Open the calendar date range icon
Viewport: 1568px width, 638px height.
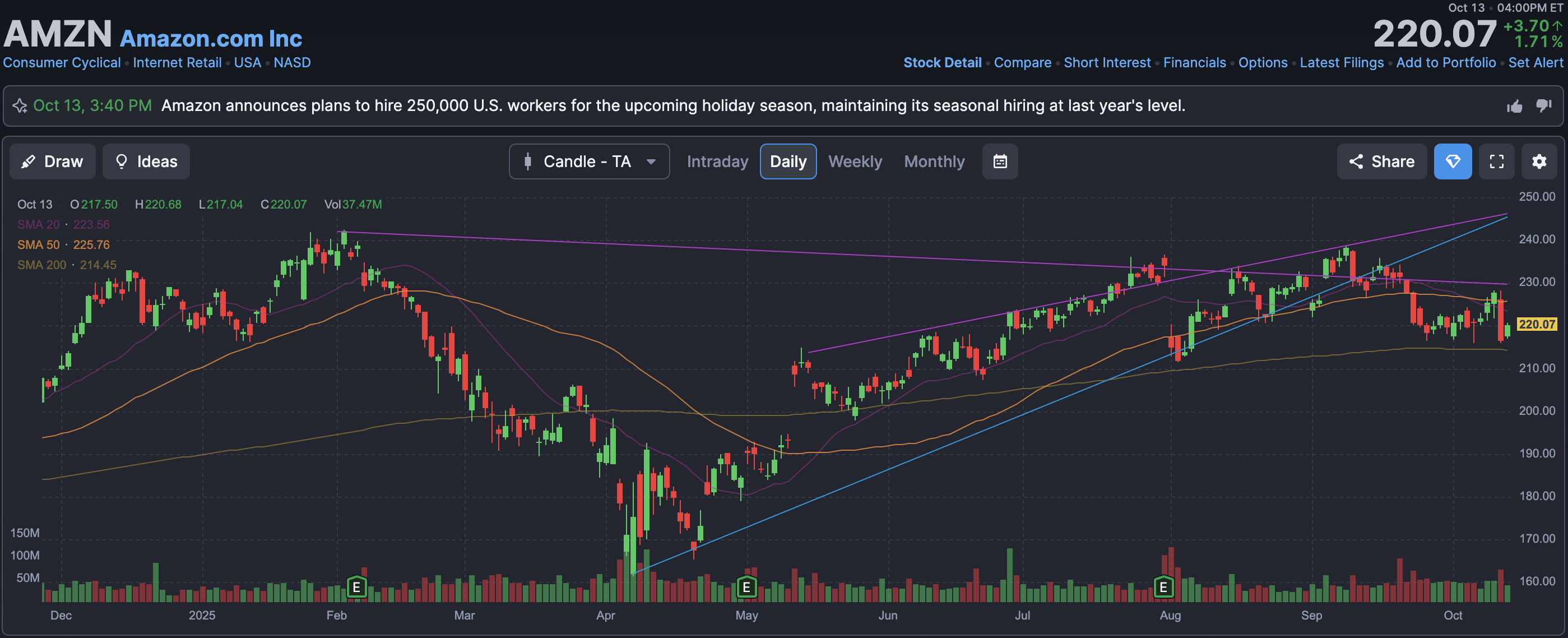1000,161
